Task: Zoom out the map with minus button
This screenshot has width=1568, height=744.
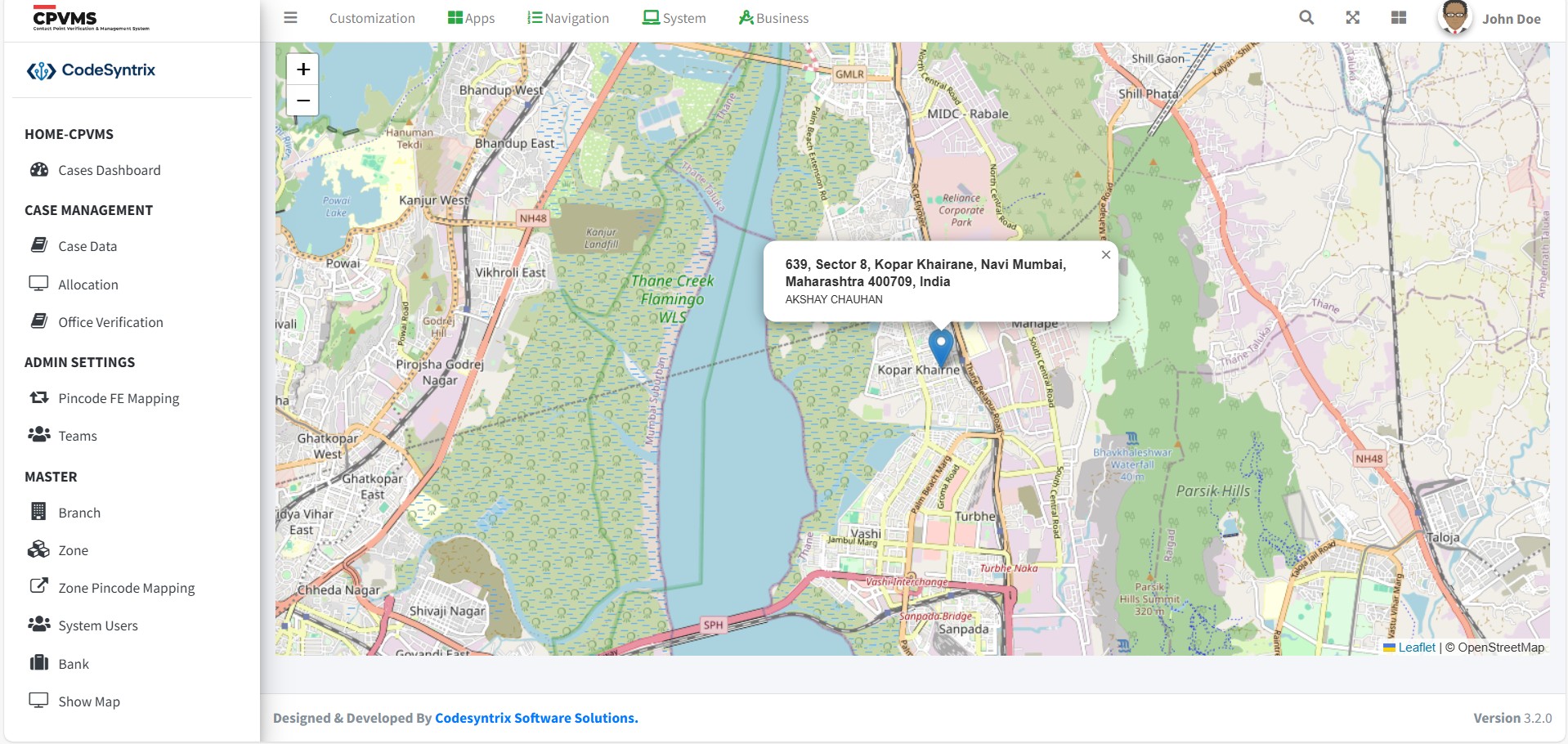Action: click(x=302, y=101)
